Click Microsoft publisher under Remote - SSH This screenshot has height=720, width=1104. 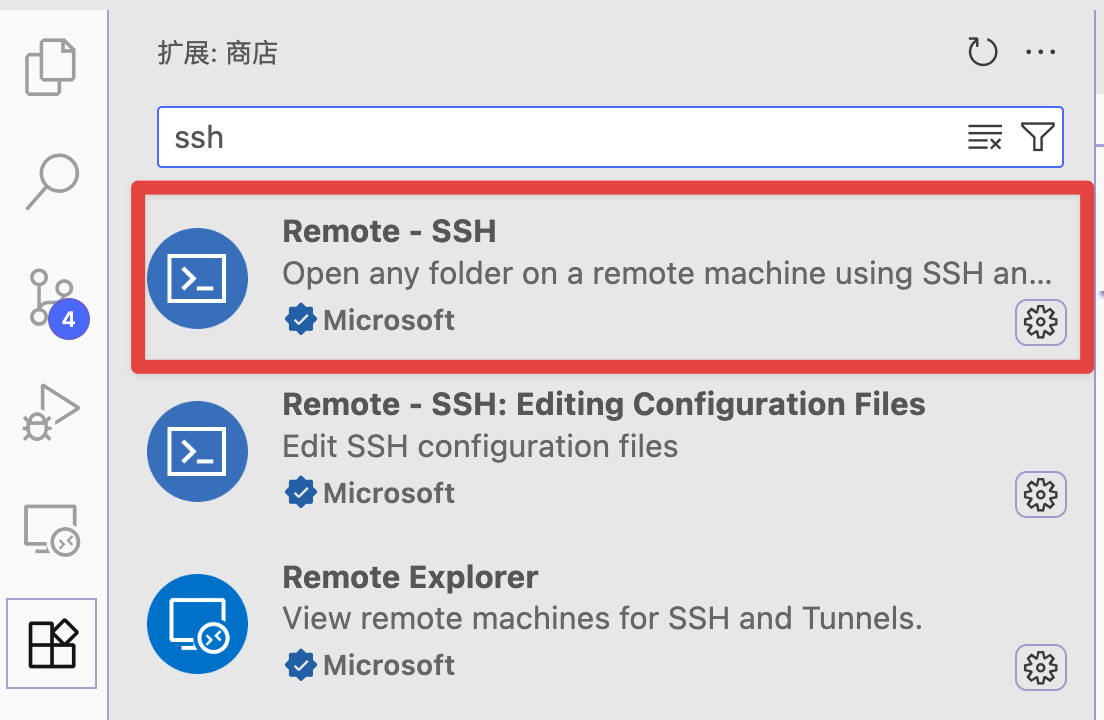tap(388, 320)
